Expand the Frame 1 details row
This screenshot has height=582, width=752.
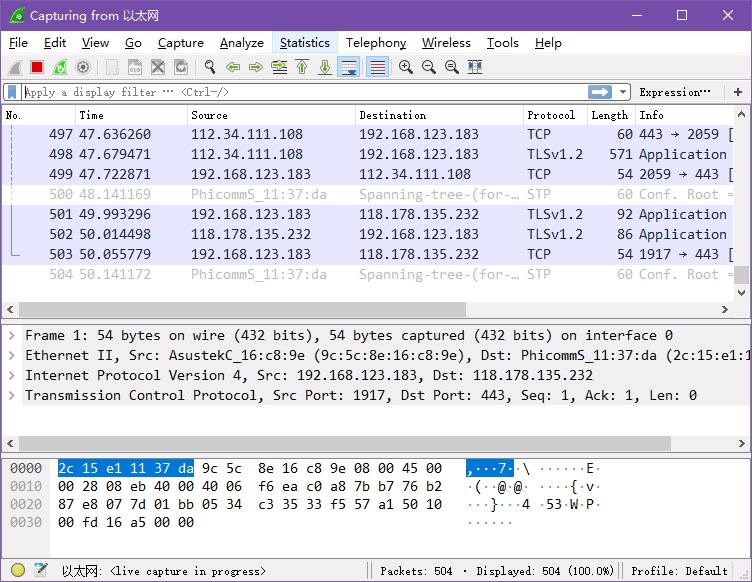12,336
